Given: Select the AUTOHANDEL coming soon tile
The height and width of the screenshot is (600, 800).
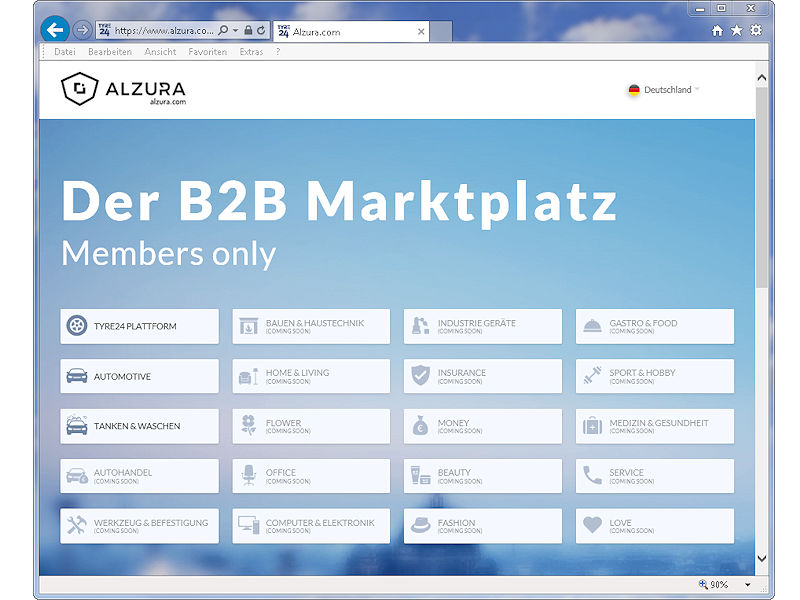Looking at the screenshot, I should (x=139, y=476).
